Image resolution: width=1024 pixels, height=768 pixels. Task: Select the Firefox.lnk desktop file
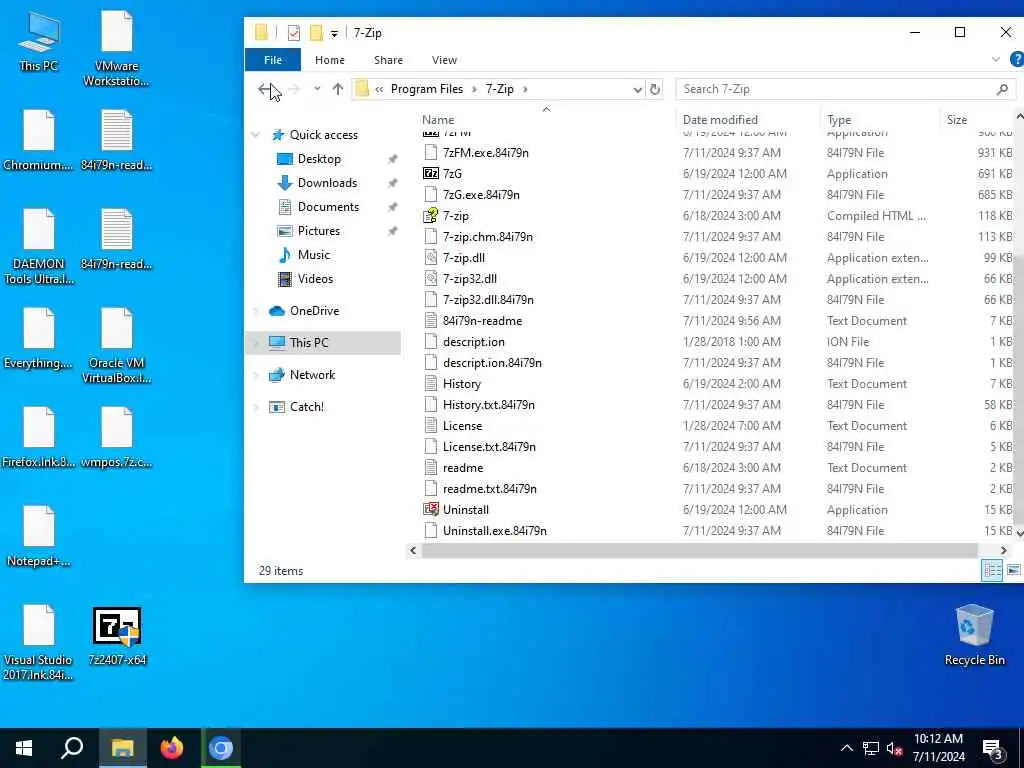(x=39, y=438)
